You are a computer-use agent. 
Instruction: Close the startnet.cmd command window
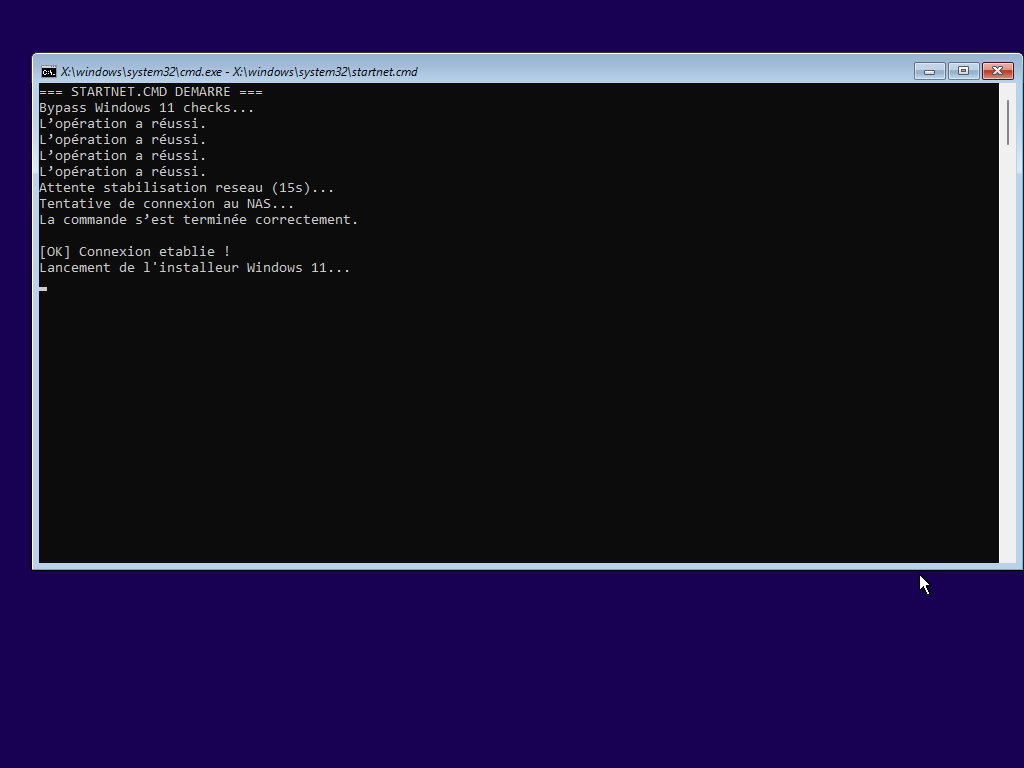coord(997,71)
